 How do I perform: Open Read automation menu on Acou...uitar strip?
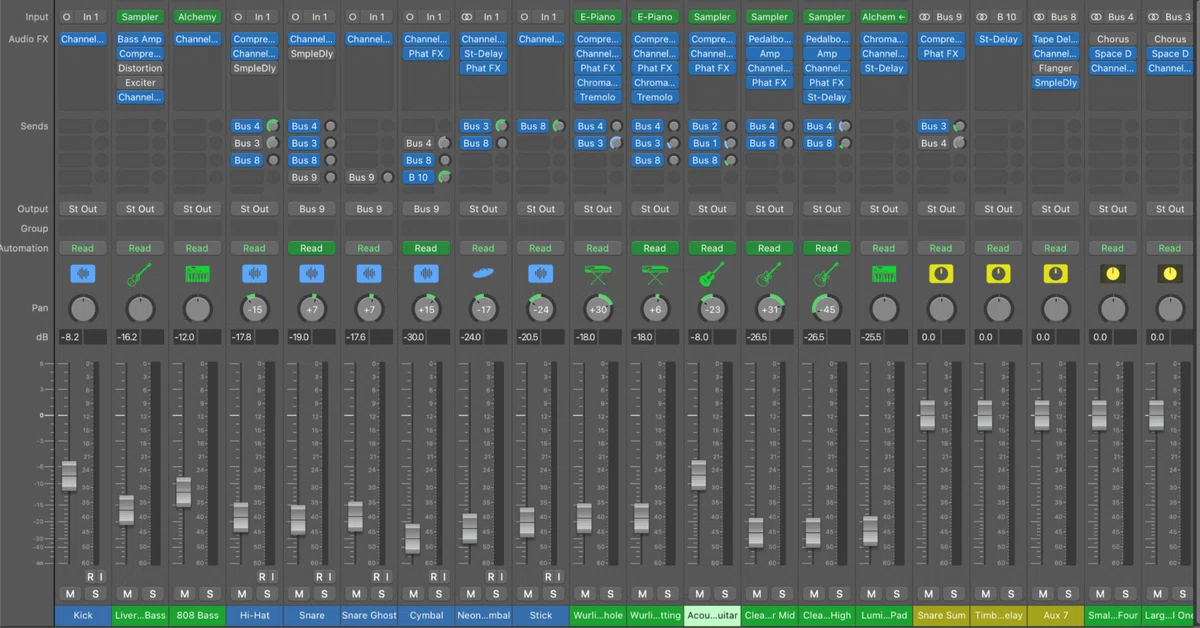pos(711,248)
